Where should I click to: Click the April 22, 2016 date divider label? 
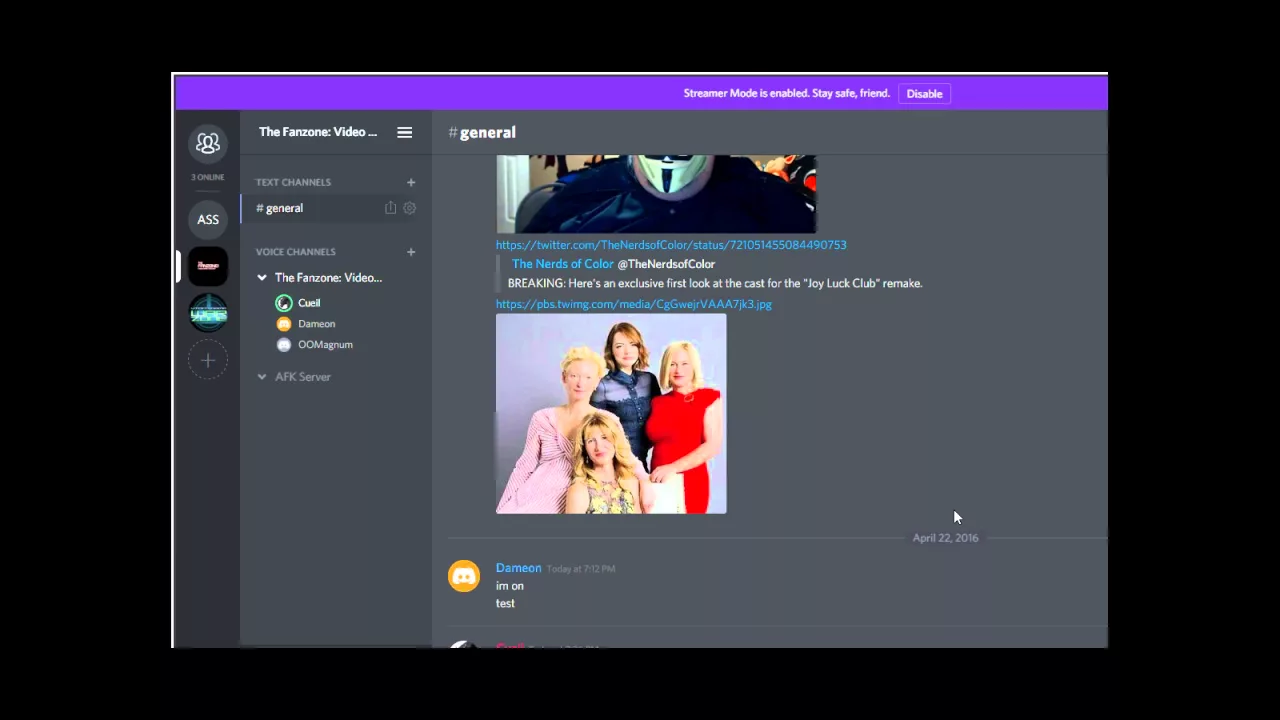point(945,538)
